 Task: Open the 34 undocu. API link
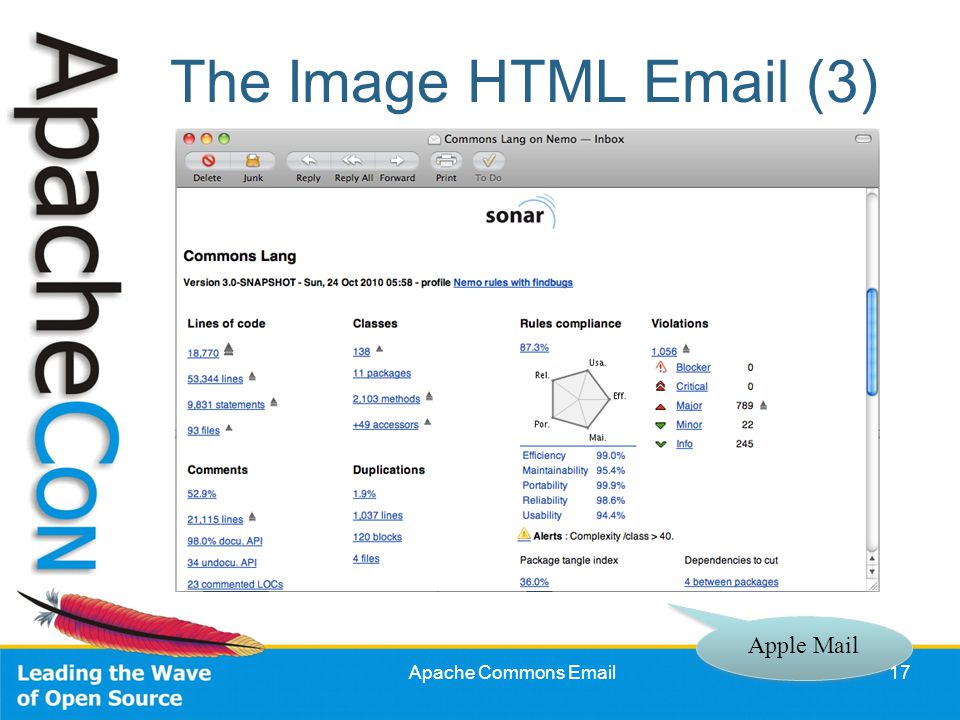coord(222,562)
